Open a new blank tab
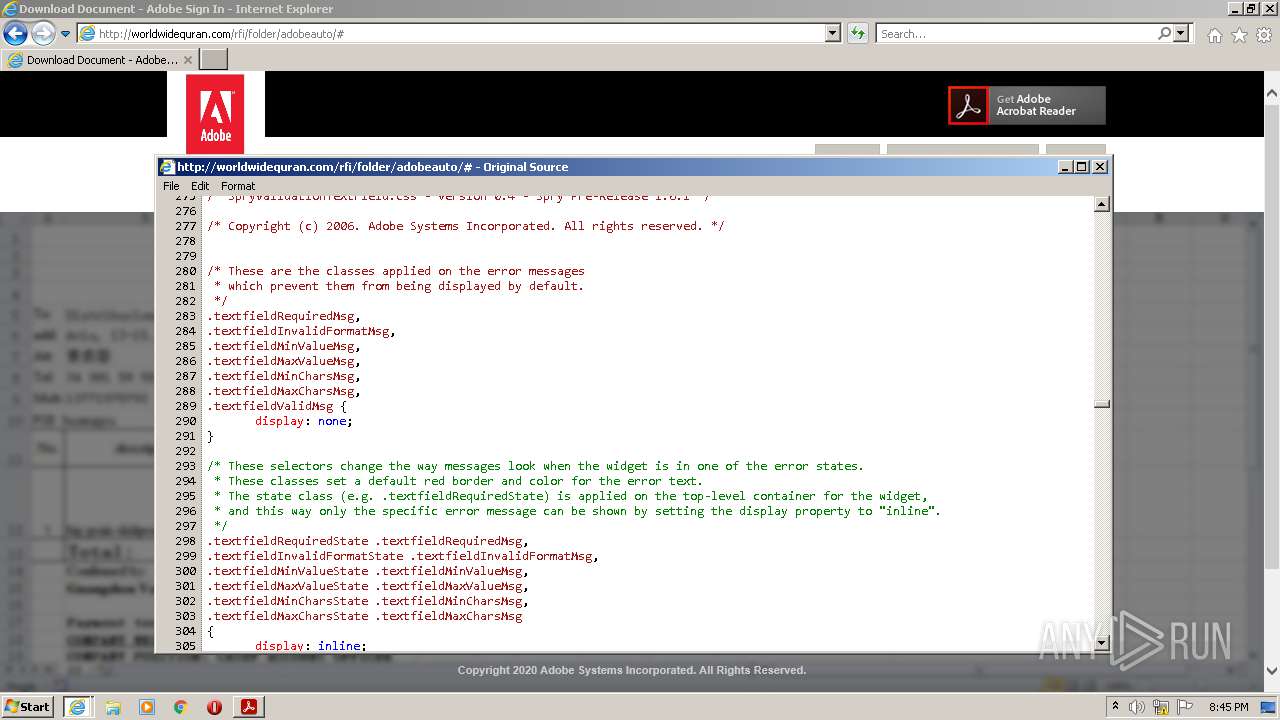1280x720 pixels. point(213,60)
